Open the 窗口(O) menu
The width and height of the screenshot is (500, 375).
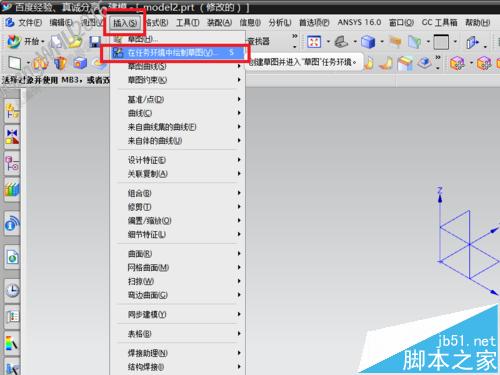tap(401, 23)
